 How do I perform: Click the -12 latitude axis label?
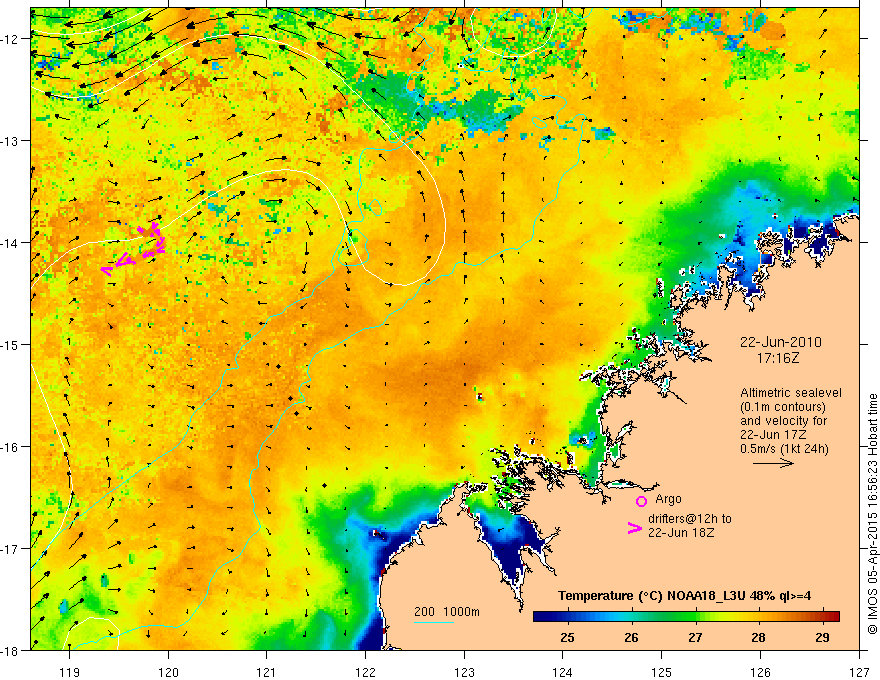[x=9, y=39]
